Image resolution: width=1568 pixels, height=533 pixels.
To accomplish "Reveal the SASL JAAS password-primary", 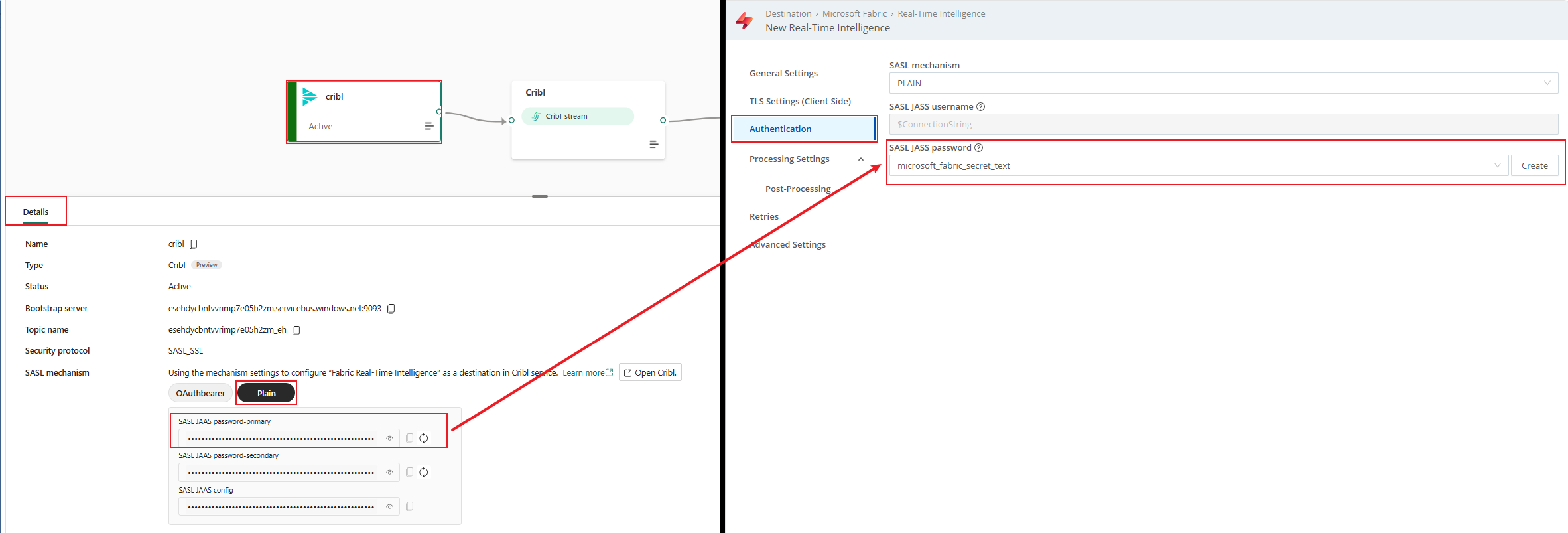I will pyautogui.click(x=390, y=438).
